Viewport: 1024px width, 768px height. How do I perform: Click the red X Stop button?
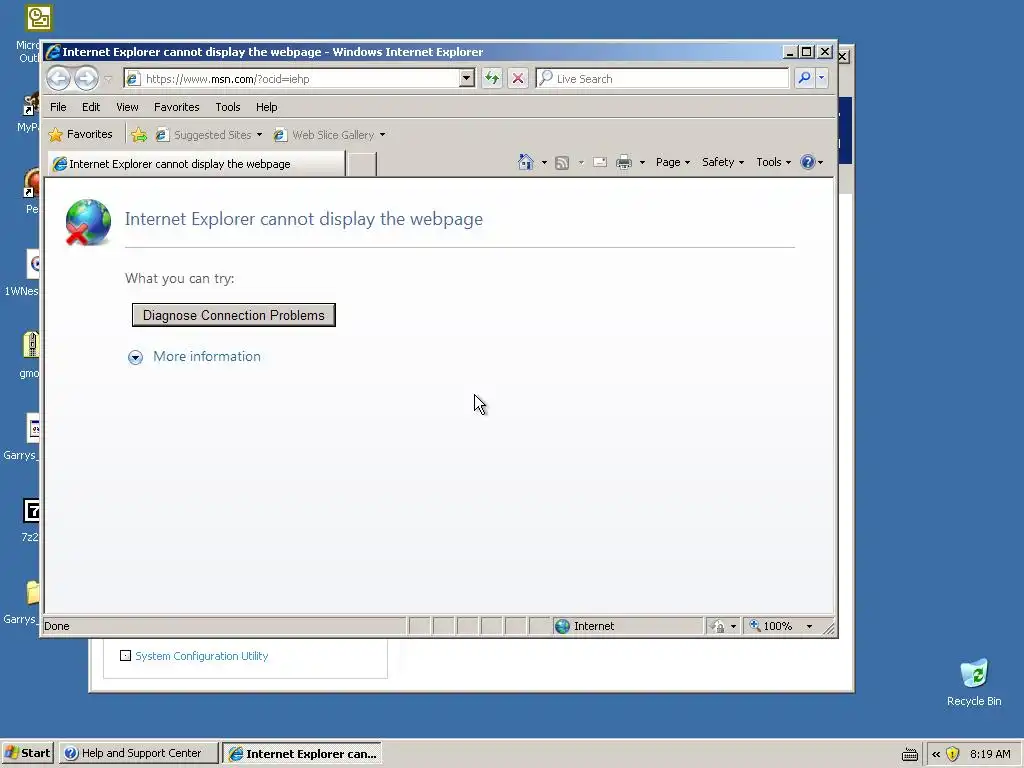pos(518,79)
